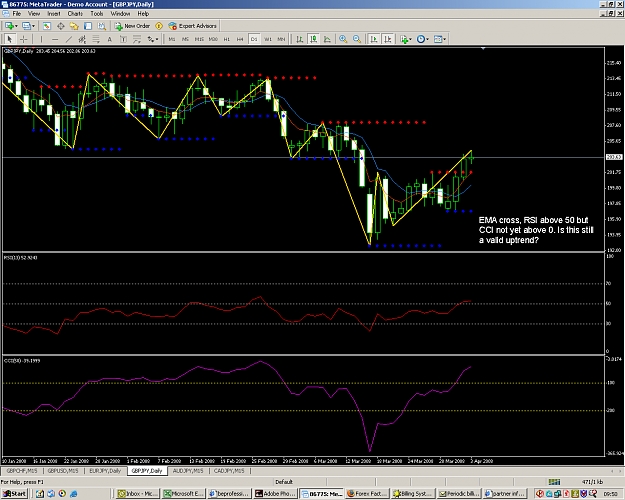Open the Charts menu
The image size is (625, 500).
tap(75, 14)
